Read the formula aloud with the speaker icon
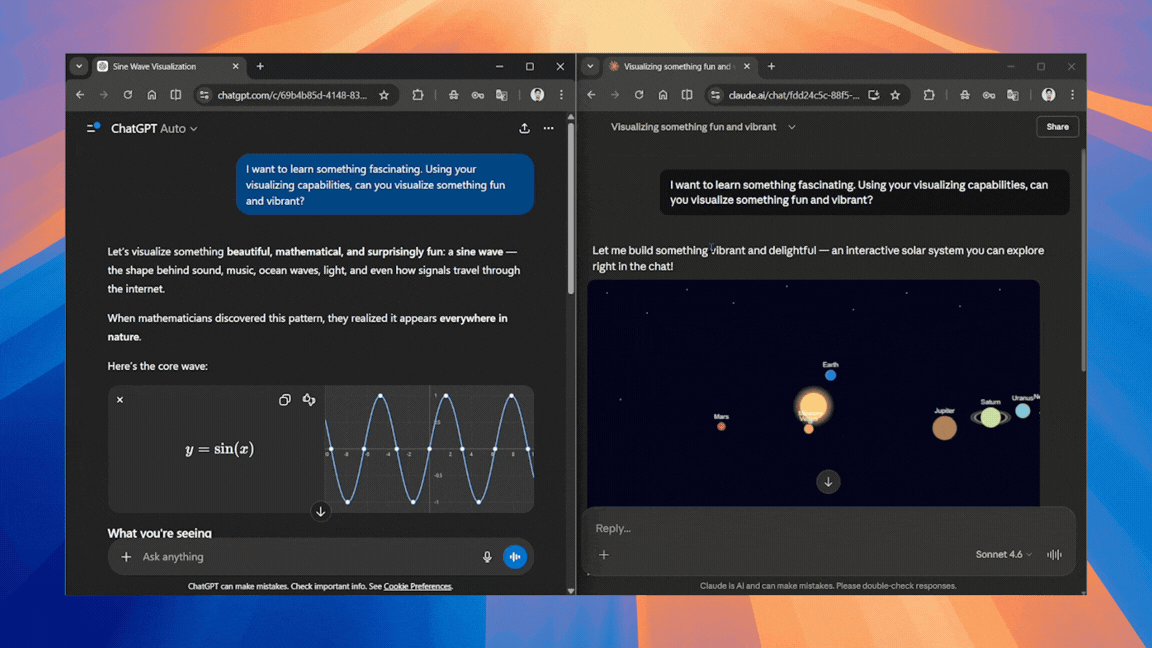The height and width of the screenshot is (648, 1152). click(x=309, y=399)
